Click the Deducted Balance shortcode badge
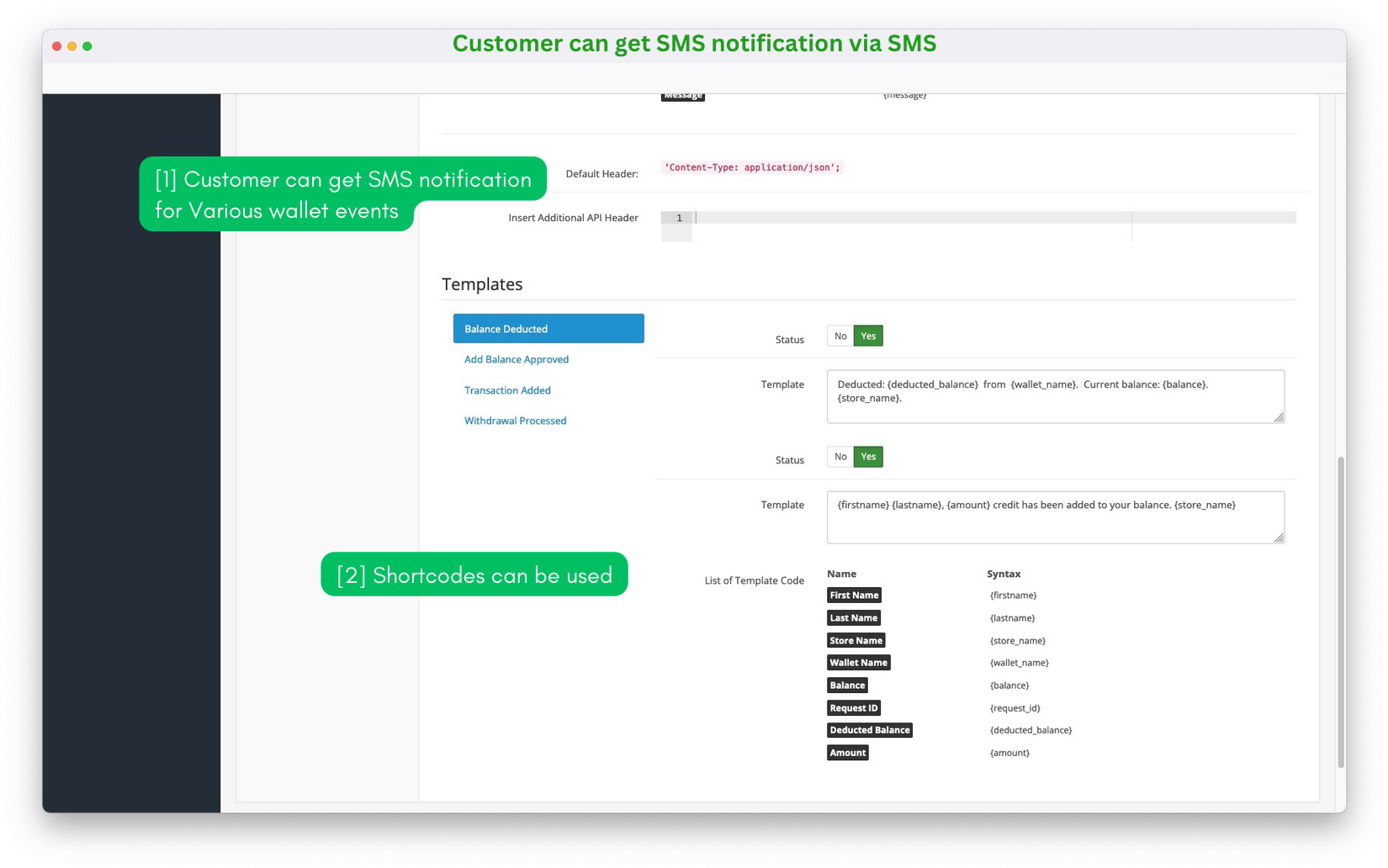This screenshot has width=1388, height=868. (x=869, y=729)
